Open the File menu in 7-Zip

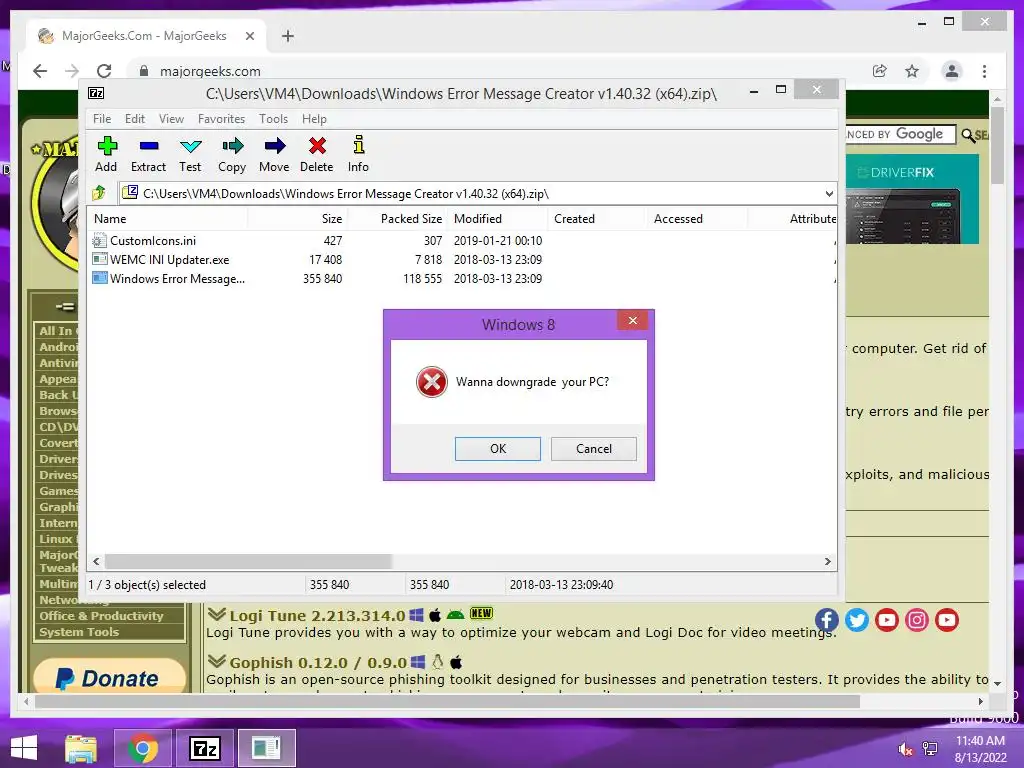[102, 119]
